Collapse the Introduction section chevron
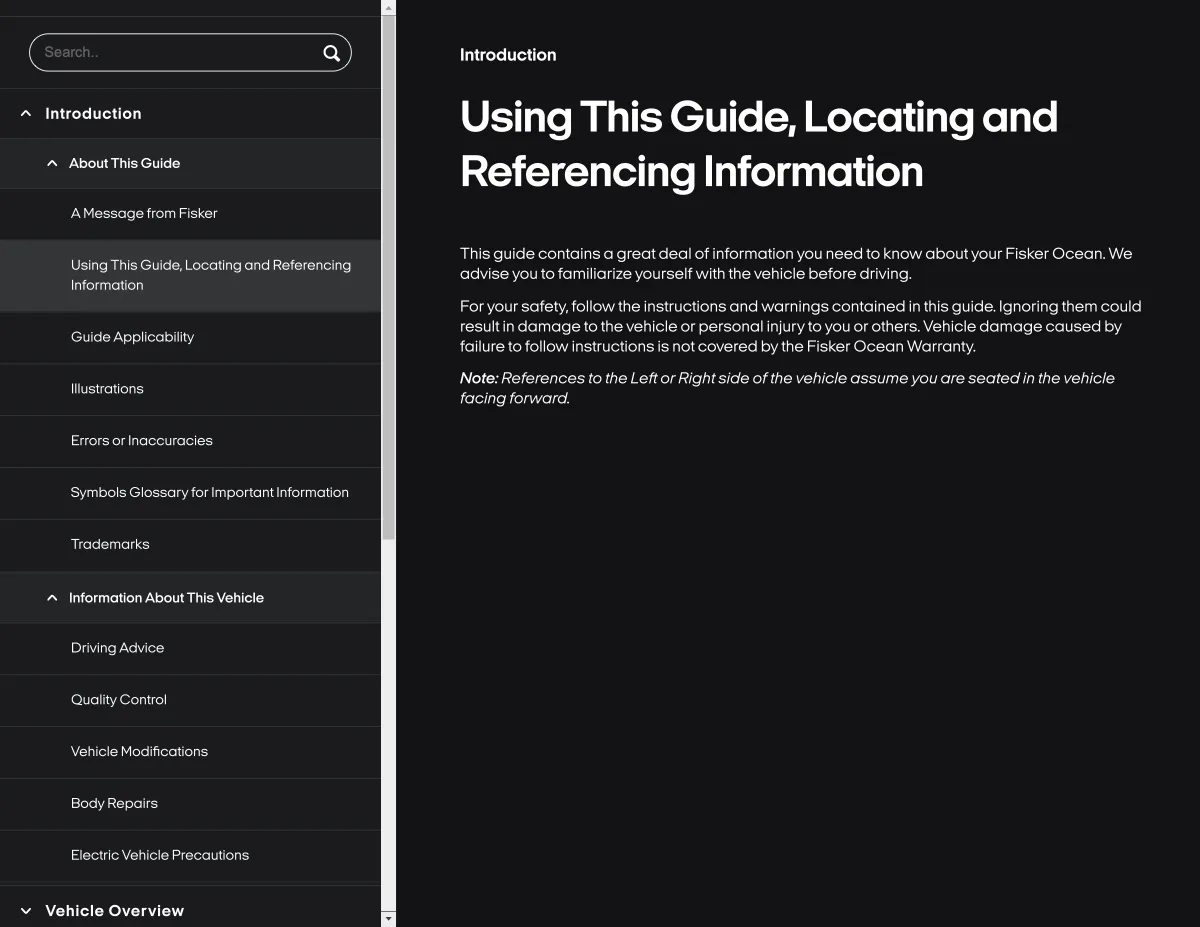The width and height of the screenshot is (1200, 927). point(26,114)
